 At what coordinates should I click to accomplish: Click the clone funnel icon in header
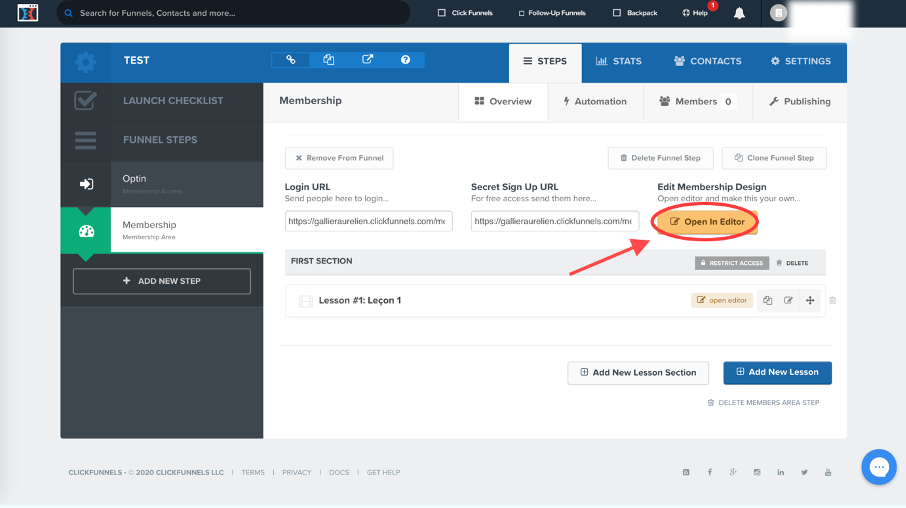coord(329,60)
